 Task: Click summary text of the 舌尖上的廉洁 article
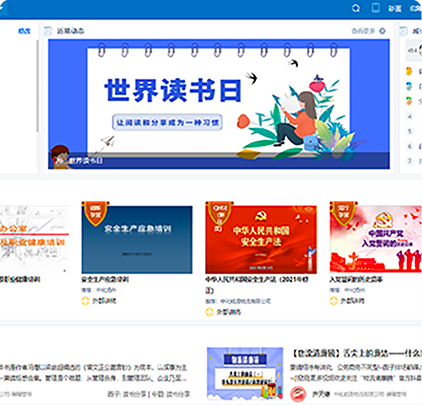coord(356,373)
